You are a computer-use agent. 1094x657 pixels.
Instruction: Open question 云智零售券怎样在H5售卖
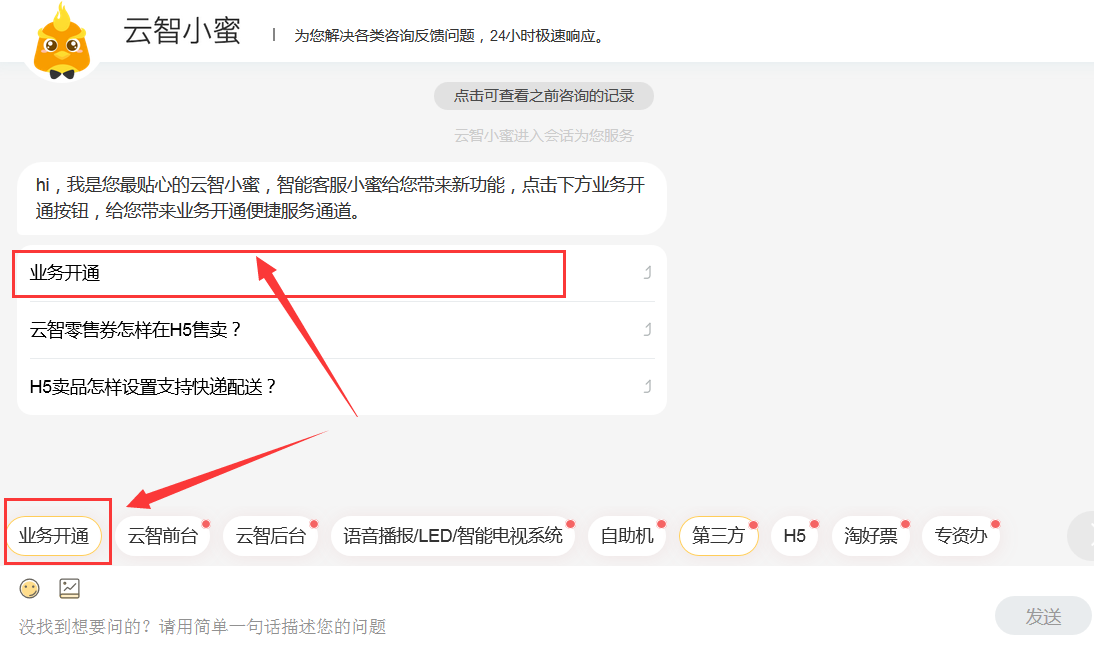pyautogui.click(x=135, y=329)
